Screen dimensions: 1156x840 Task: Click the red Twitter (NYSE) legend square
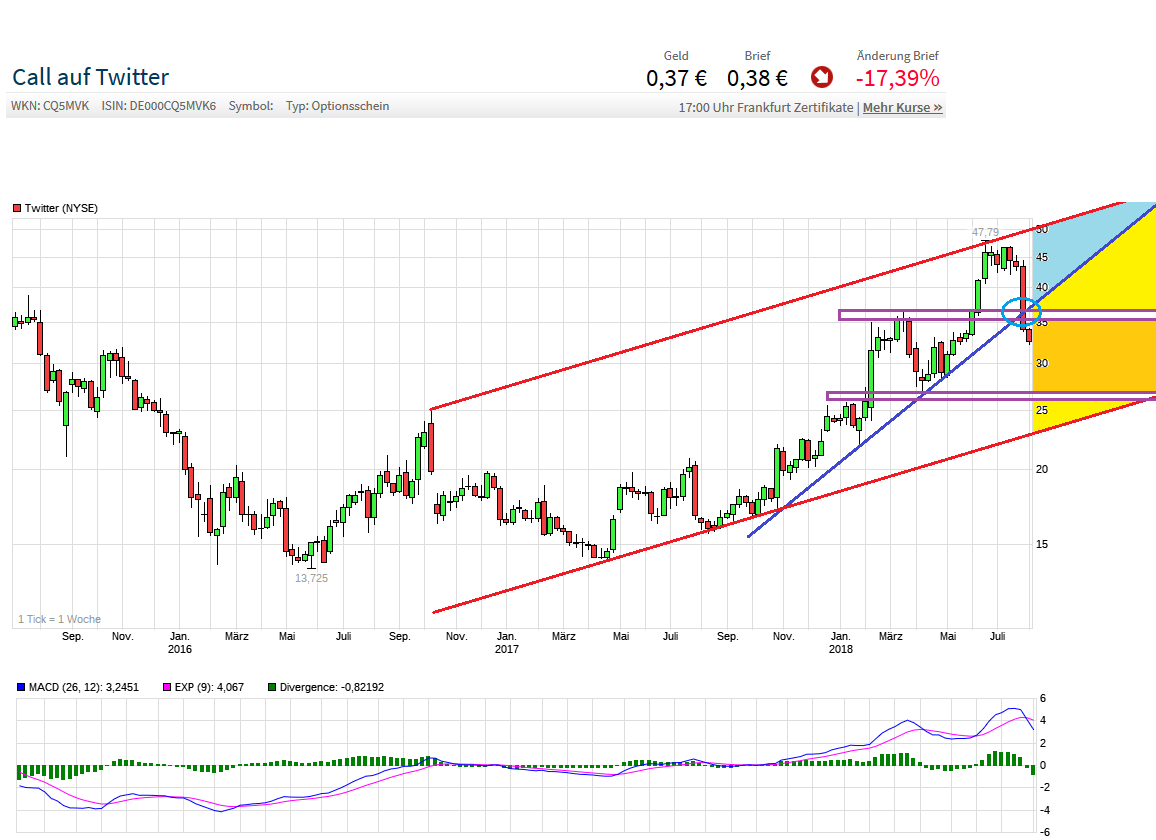click(x=17, y=209)
